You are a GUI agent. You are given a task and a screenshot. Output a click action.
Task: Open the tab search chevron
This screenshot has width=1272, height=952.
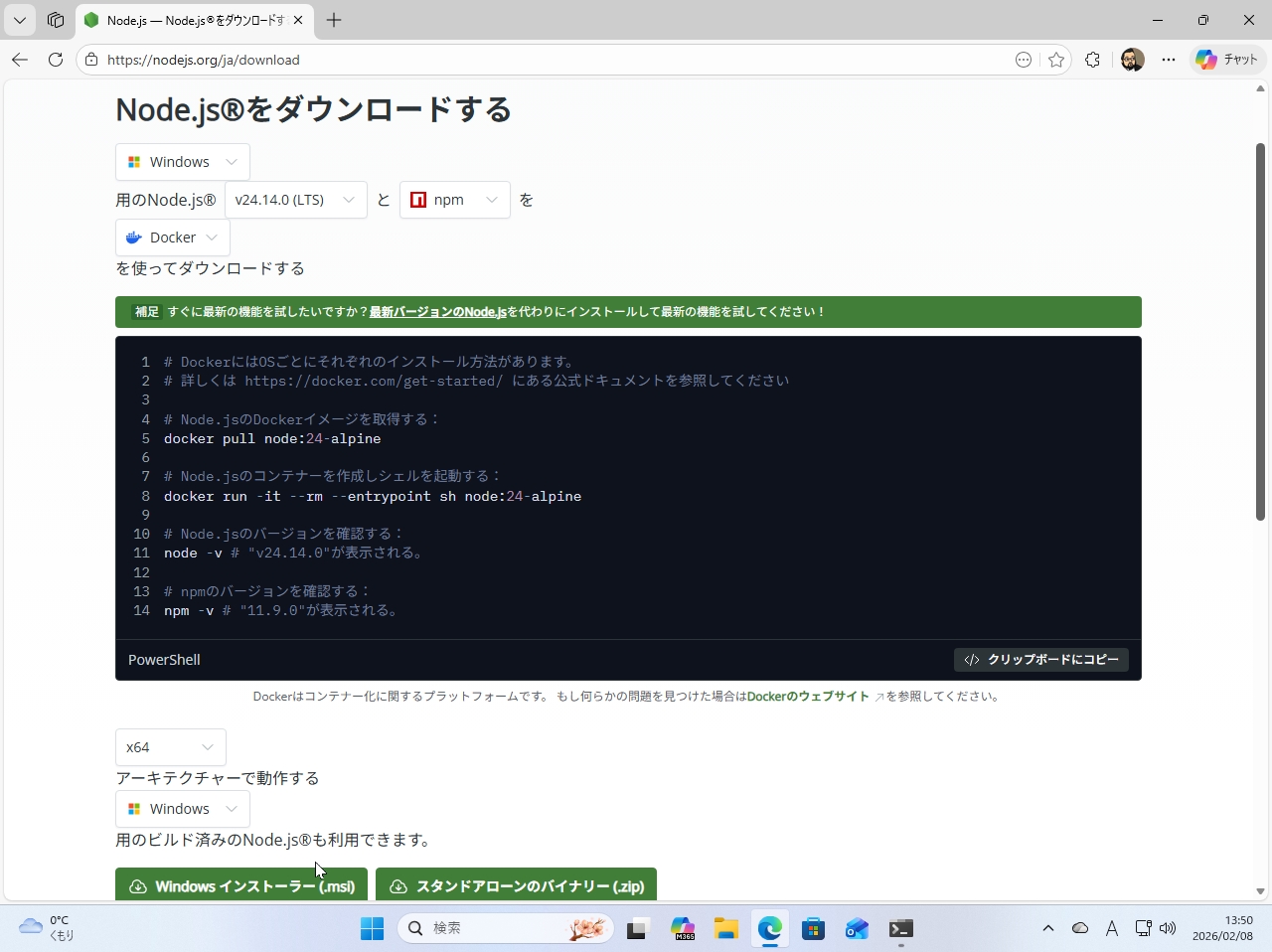coord(20,20)
